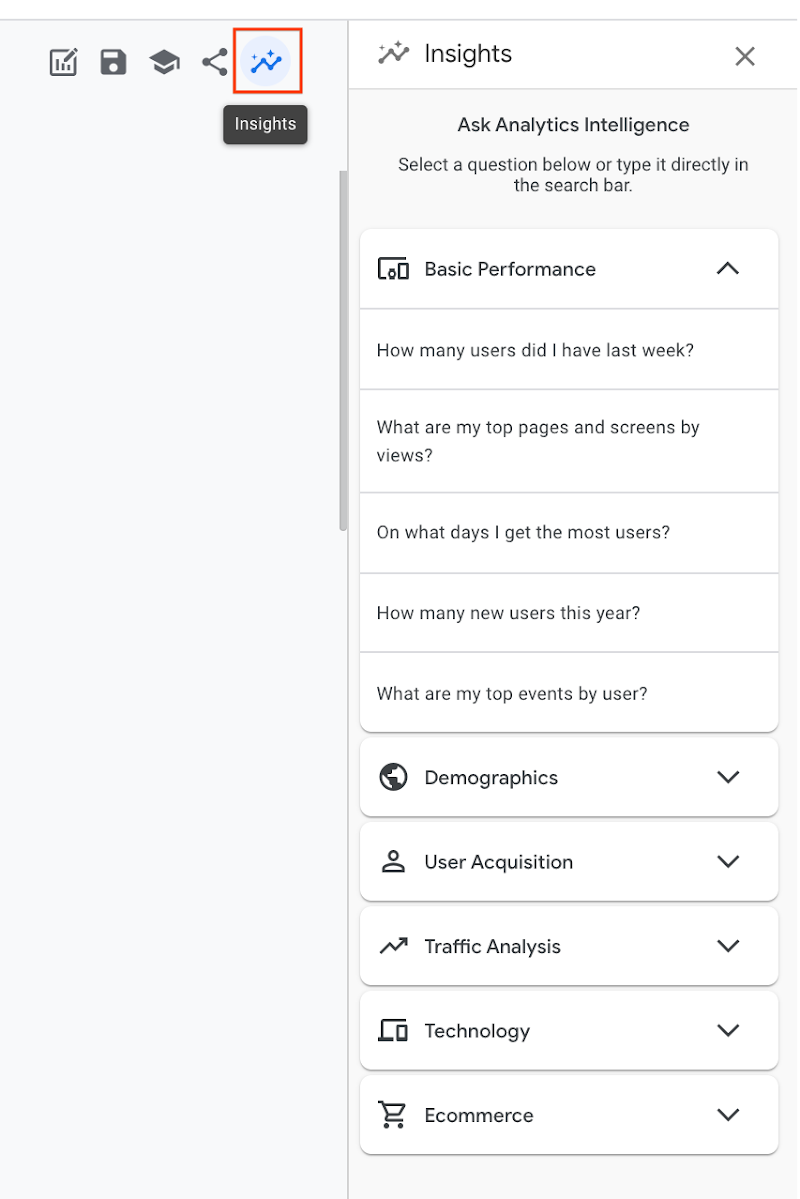Select 'What are my top pages and screens' question

point(538,441)
